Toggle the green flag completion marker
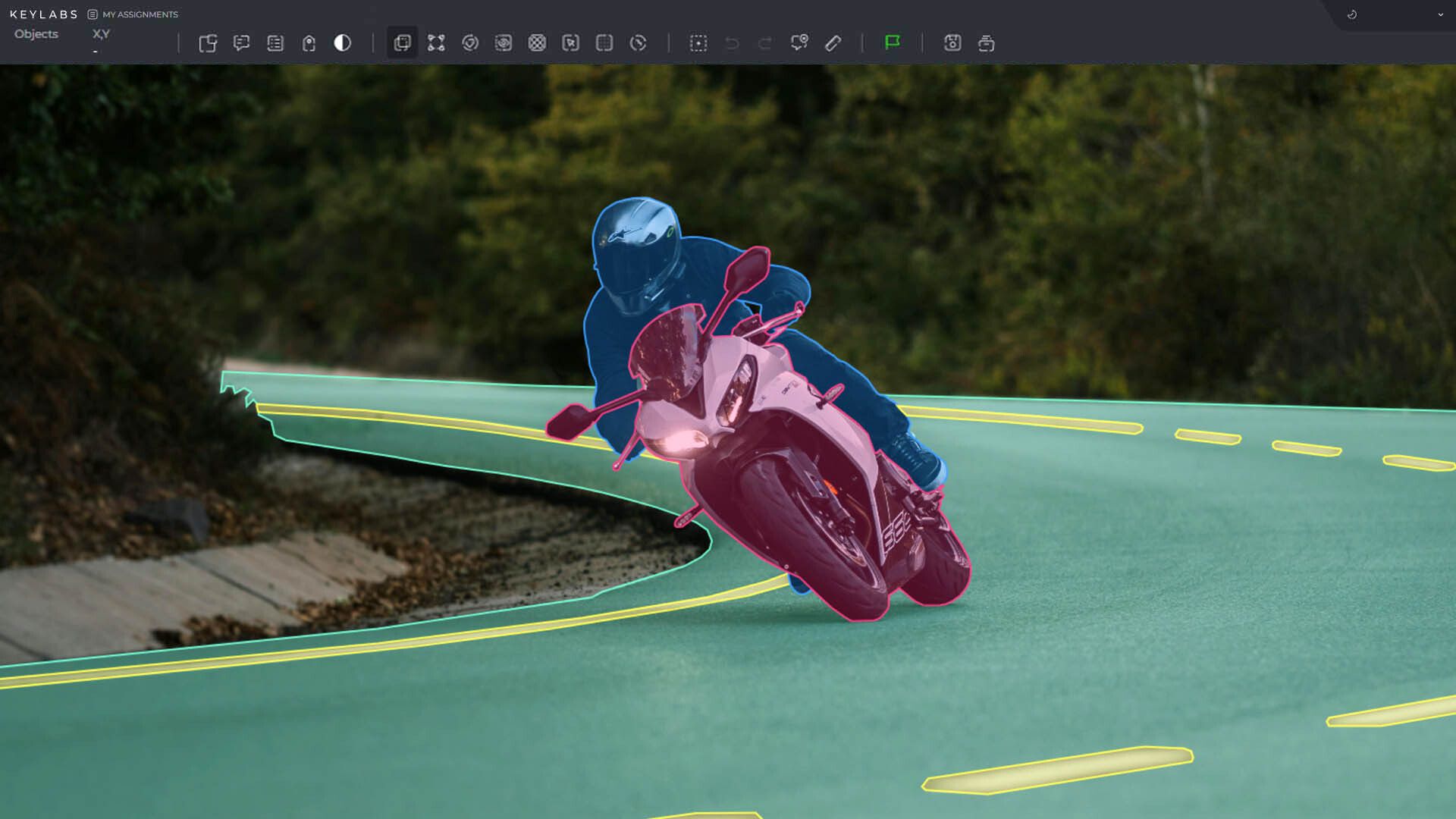The image size is (1456, 819). [x=893, y=43]
